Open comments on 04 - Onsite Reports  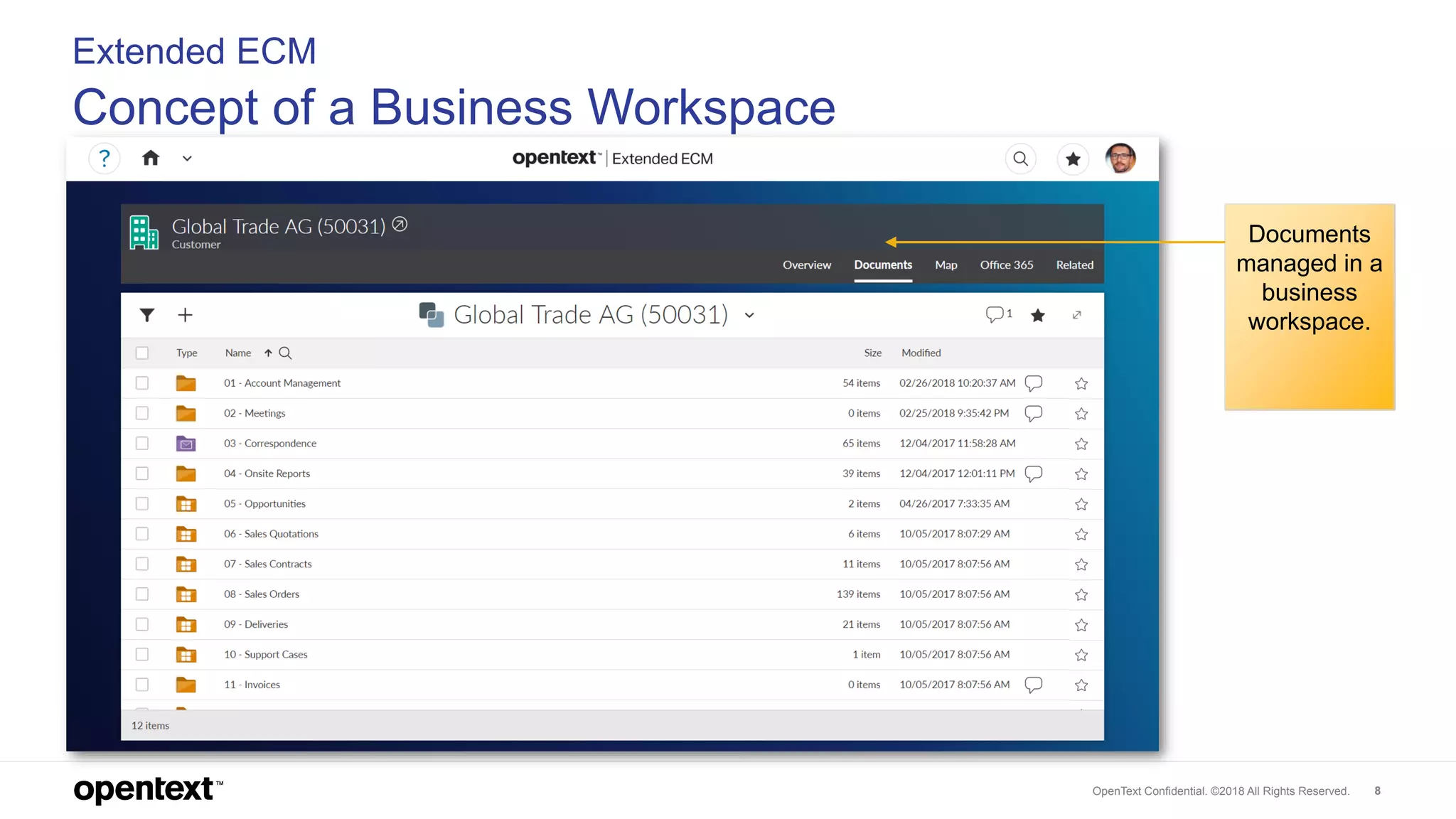point(1034,473)
